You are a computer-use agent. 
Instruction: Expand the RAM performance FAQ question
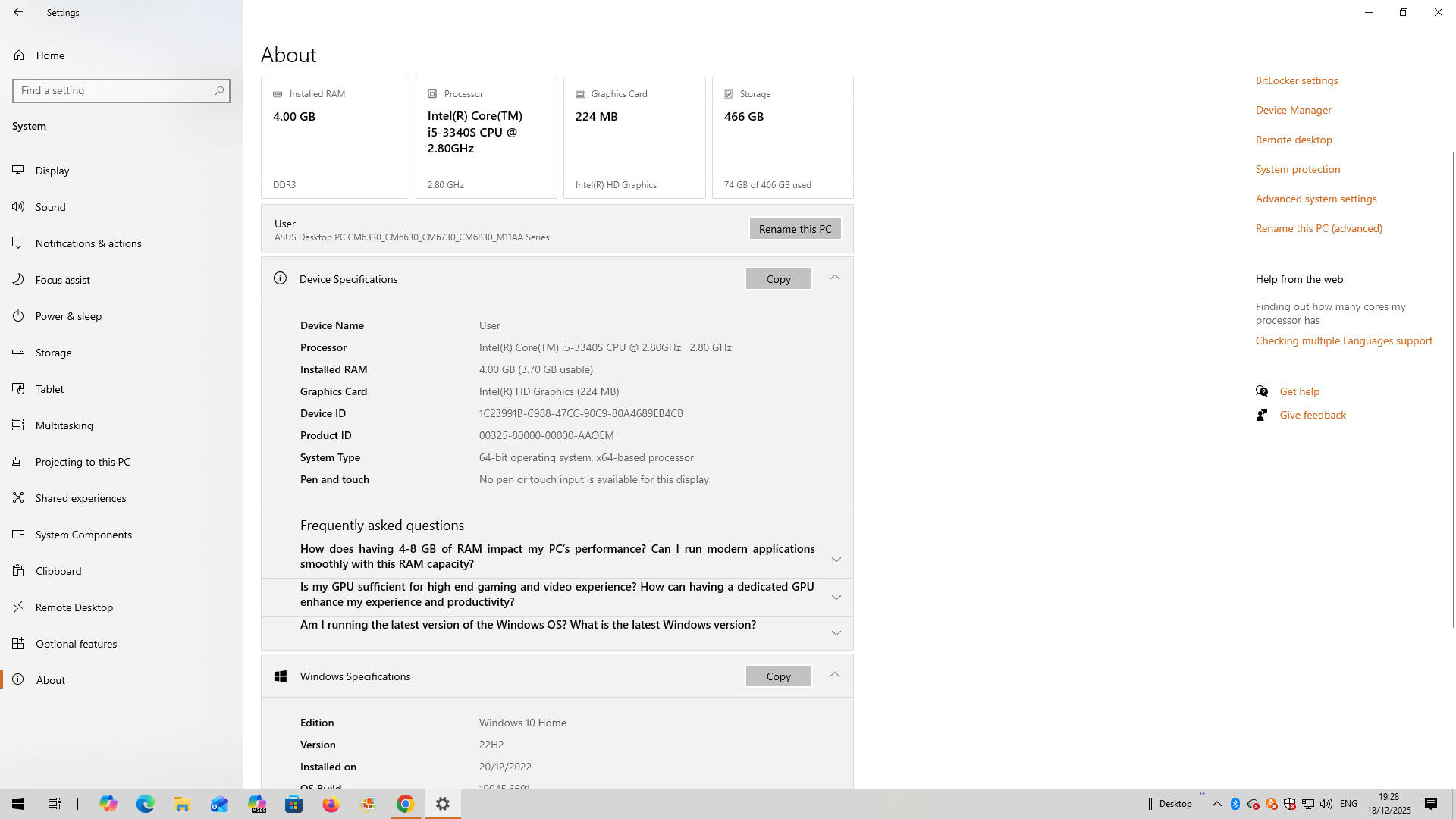pyautogui.click(x=836, y=560)
